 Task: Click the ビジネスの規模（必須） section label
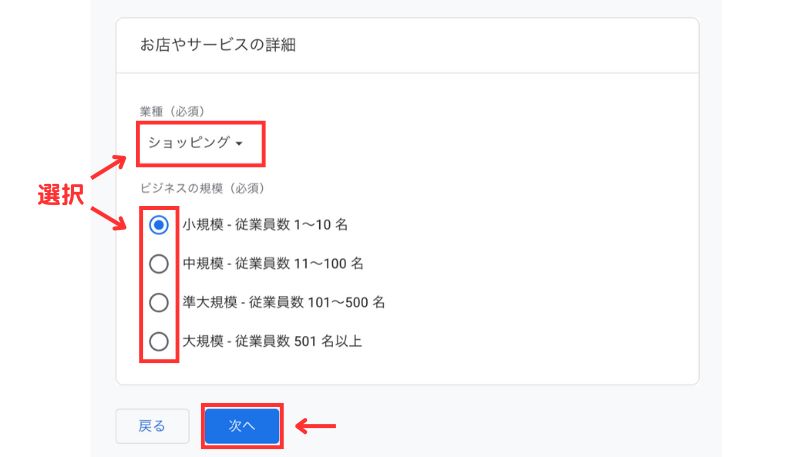201,188
